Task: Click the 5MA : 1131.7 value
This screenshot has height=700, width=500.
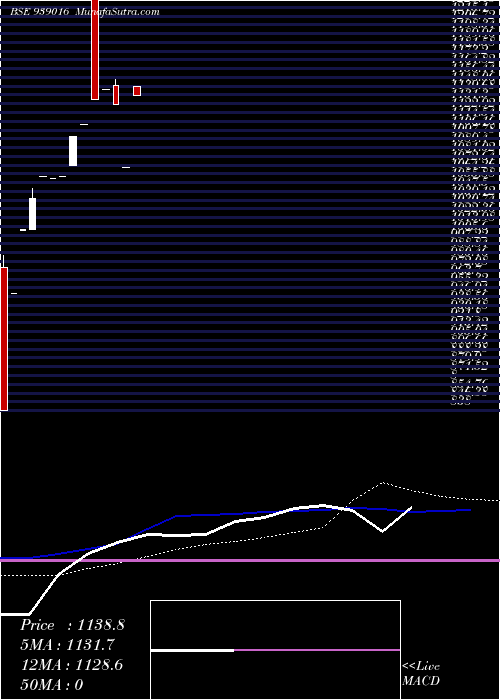Action: (68, 645)
